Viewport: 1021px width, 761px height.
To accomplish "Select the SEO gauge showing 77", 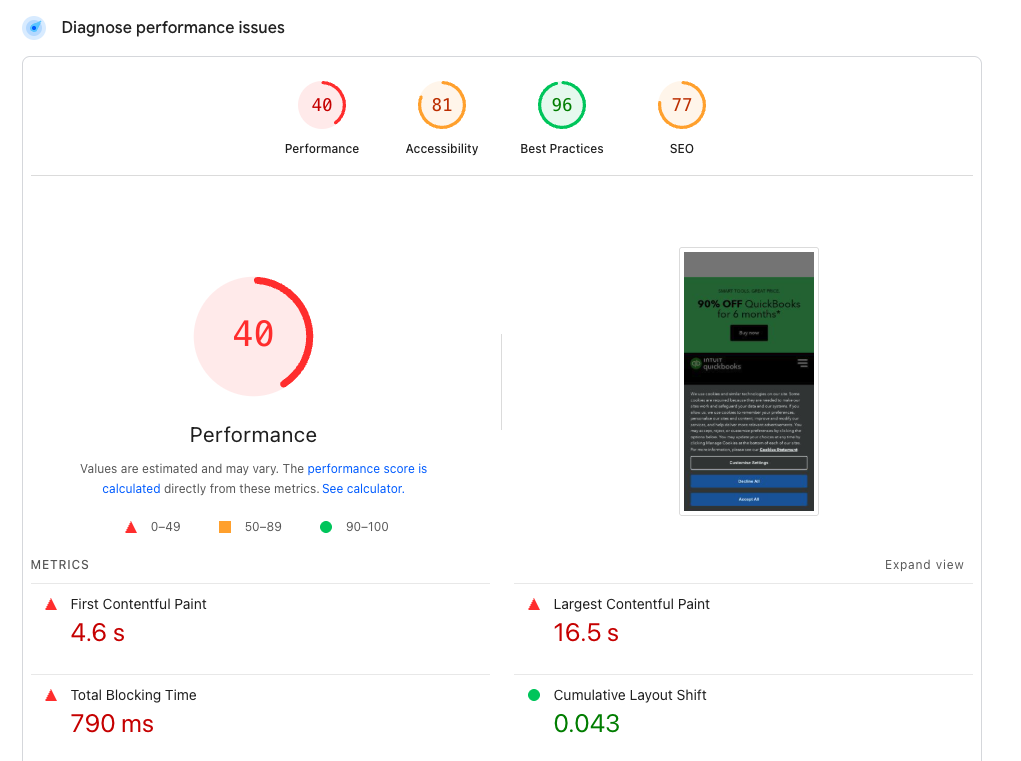I will point(681,104).
